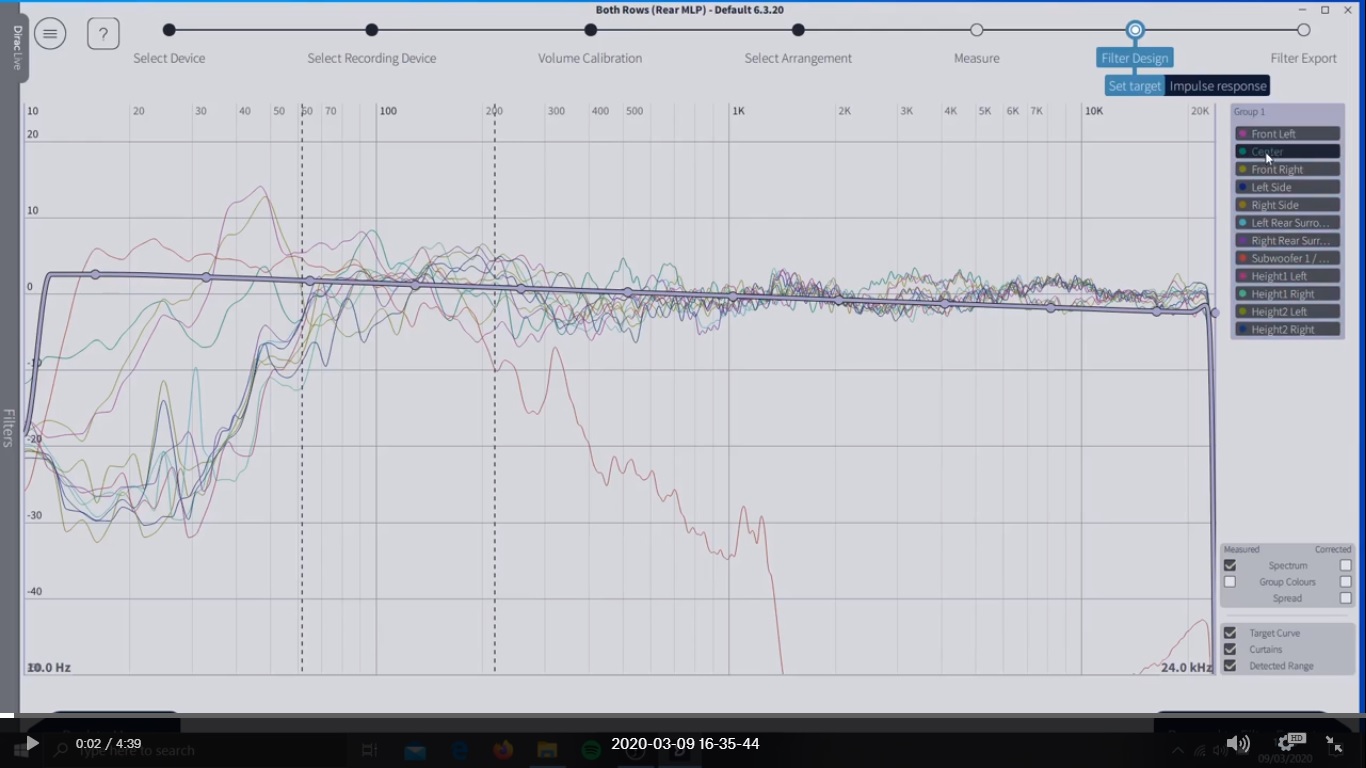Viewport: 1366px width, 768px height.
Task: Select the Front Left channel
Action: pyautogui.click(x=1287, y=134)
